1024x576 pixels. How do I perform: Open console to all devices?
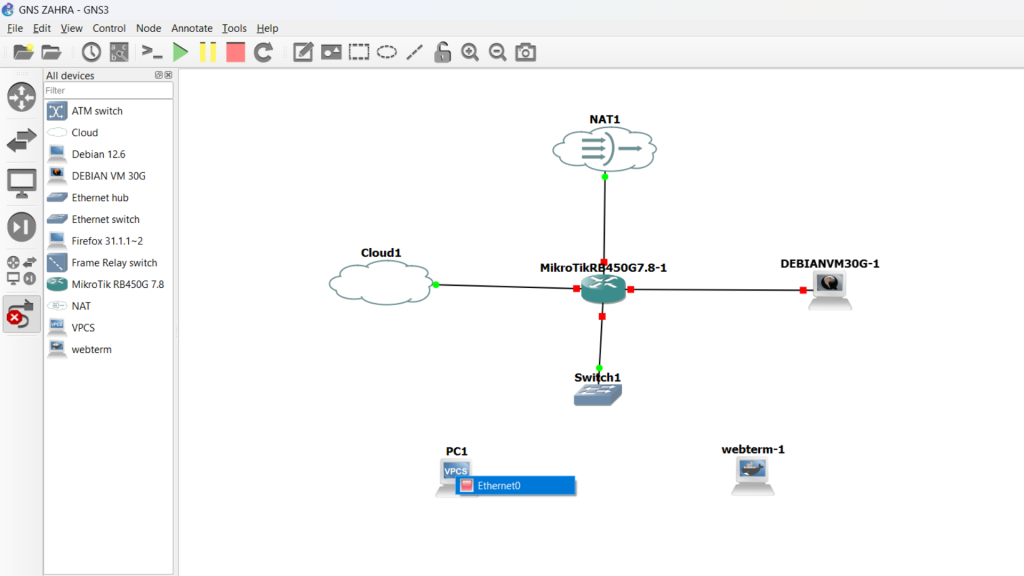point(152,52)
